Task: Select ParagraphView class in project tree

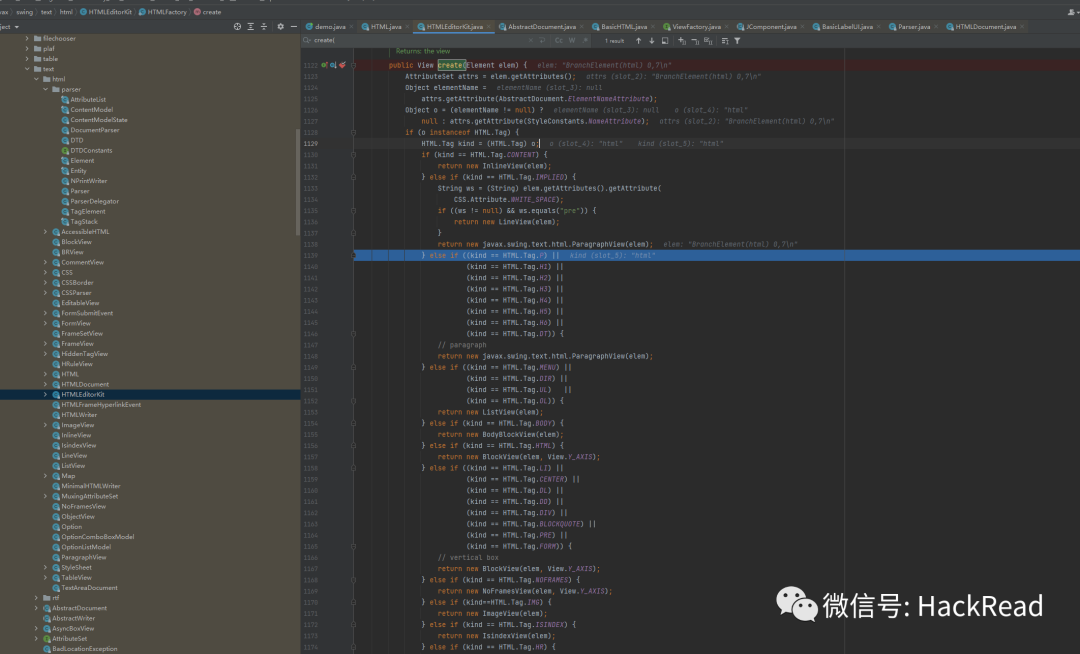Action: [x=83, y=557]
